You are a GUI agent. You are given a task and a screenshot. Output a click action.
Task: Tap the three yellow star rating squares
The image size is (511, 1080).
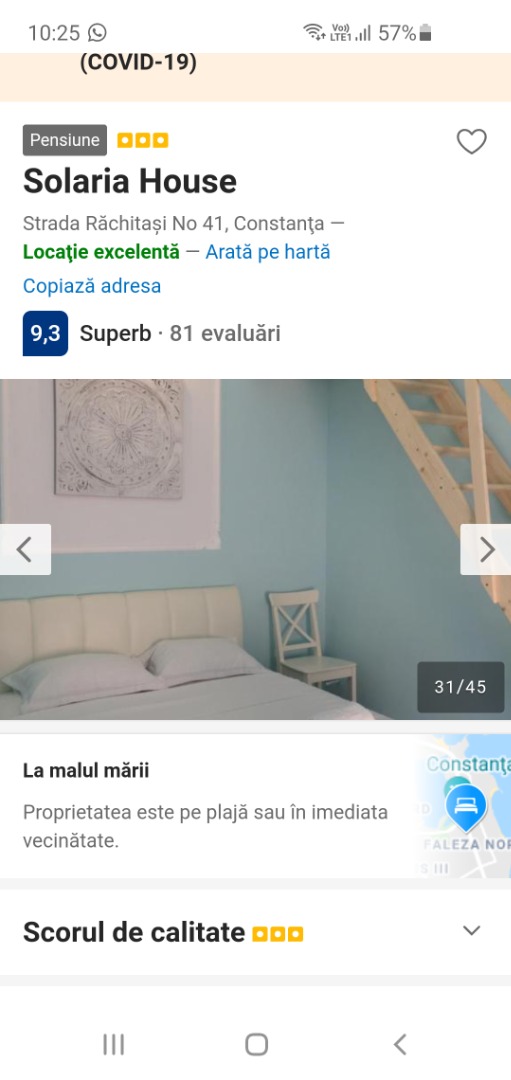[x=143, y=141]
